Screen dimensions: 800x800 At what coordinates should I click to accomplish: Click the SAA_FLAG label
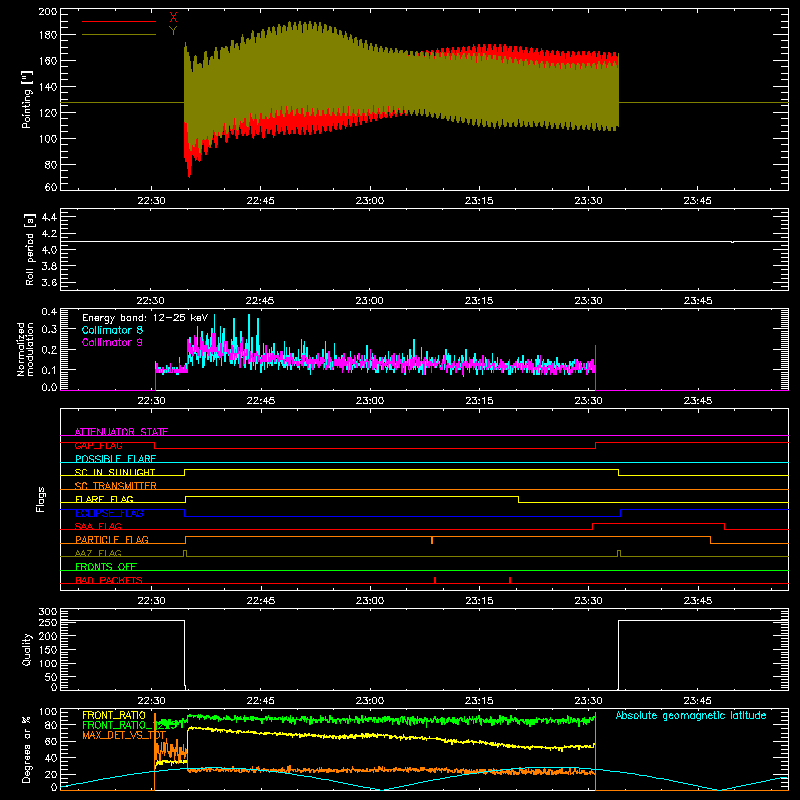tap(98, 526)
